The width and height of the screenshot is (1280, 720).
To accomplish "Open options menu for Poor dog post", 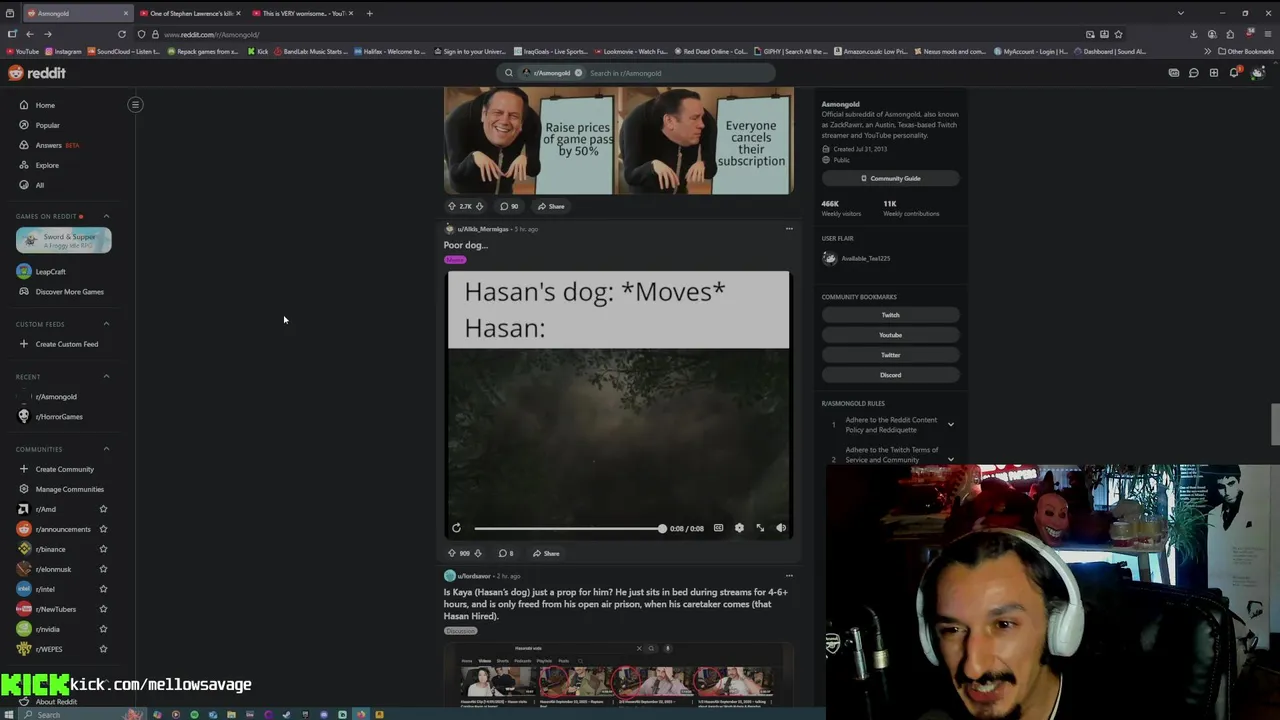I will (789, 229).
